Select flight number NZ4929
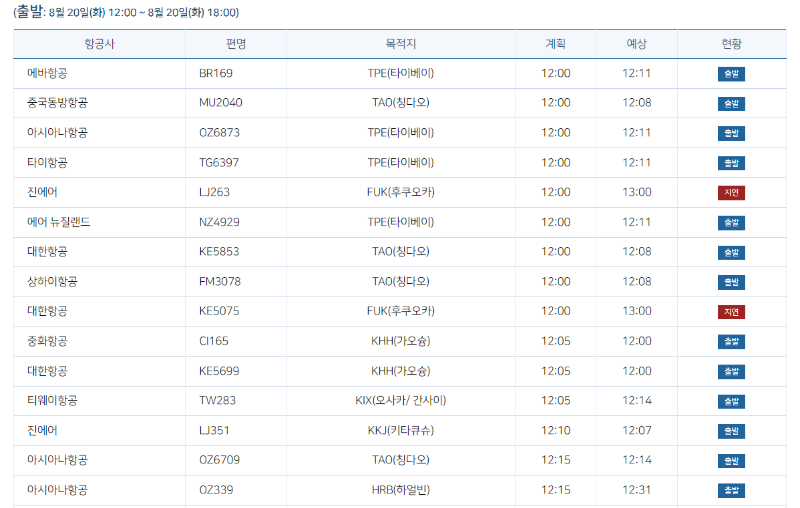This screenshot has width=800, height=508. click(x=219, y=222)
